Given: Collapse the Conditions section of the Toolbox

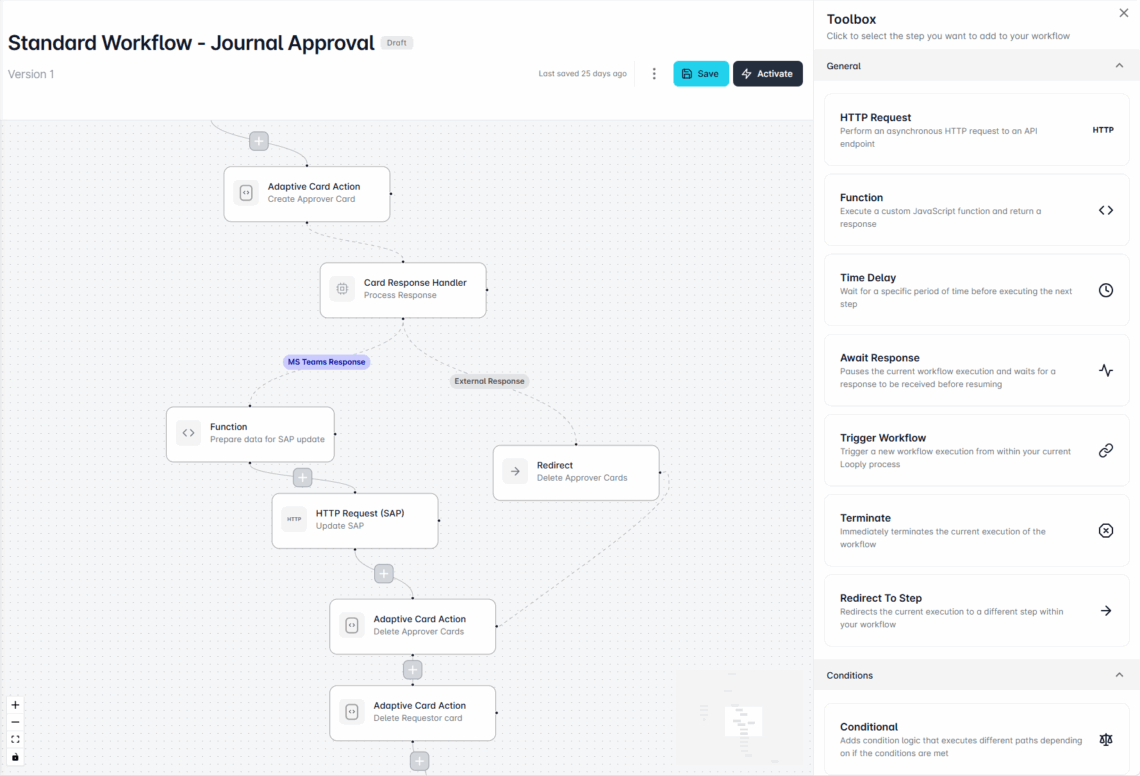Looking at the screenshot, I should point(1121,675).
